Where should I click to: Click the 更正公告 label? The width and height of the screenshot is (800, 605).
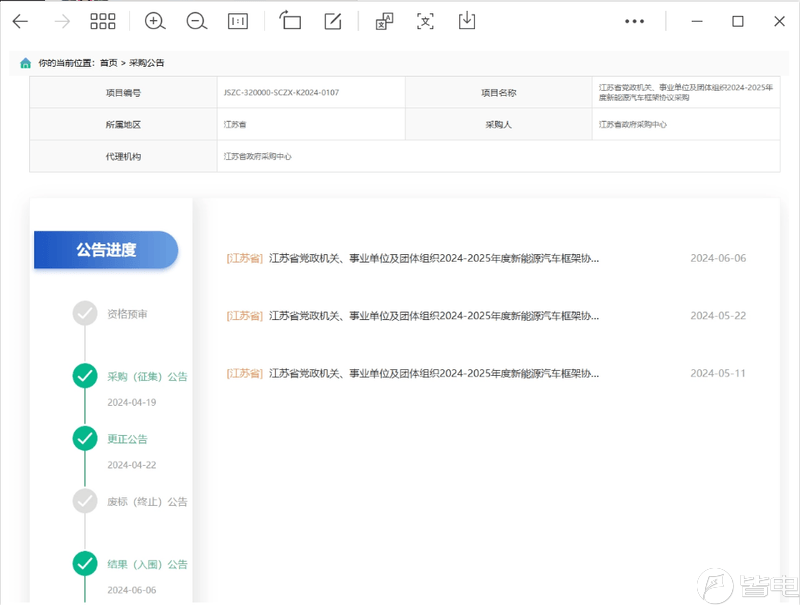[x=127, y=439]
